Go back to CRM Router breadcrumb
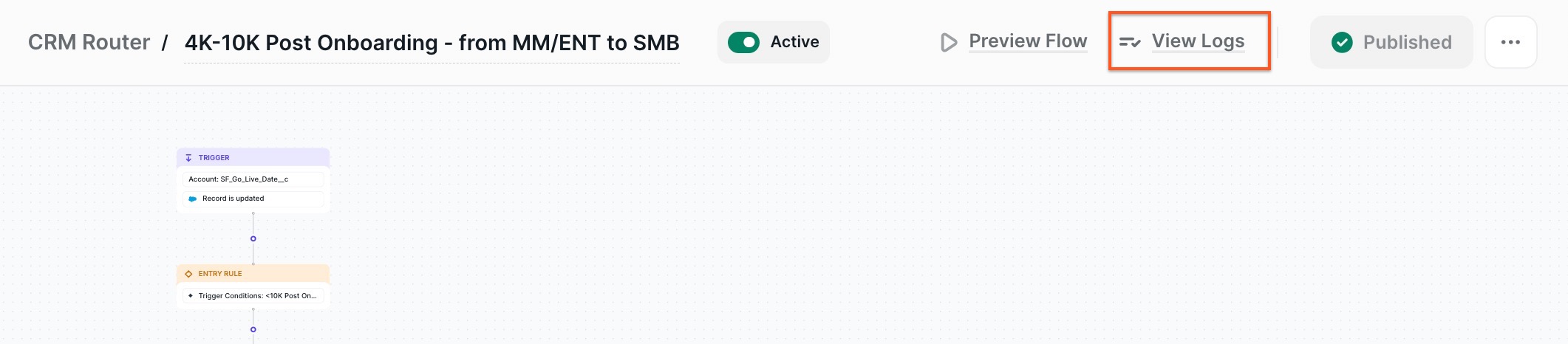 pos(89,42)
